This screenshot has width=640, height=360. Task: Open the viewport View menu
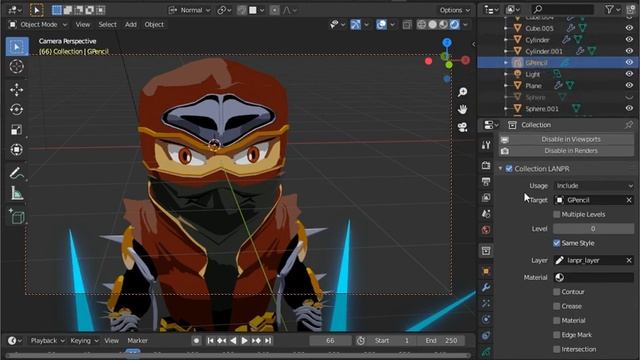[82, 24]
